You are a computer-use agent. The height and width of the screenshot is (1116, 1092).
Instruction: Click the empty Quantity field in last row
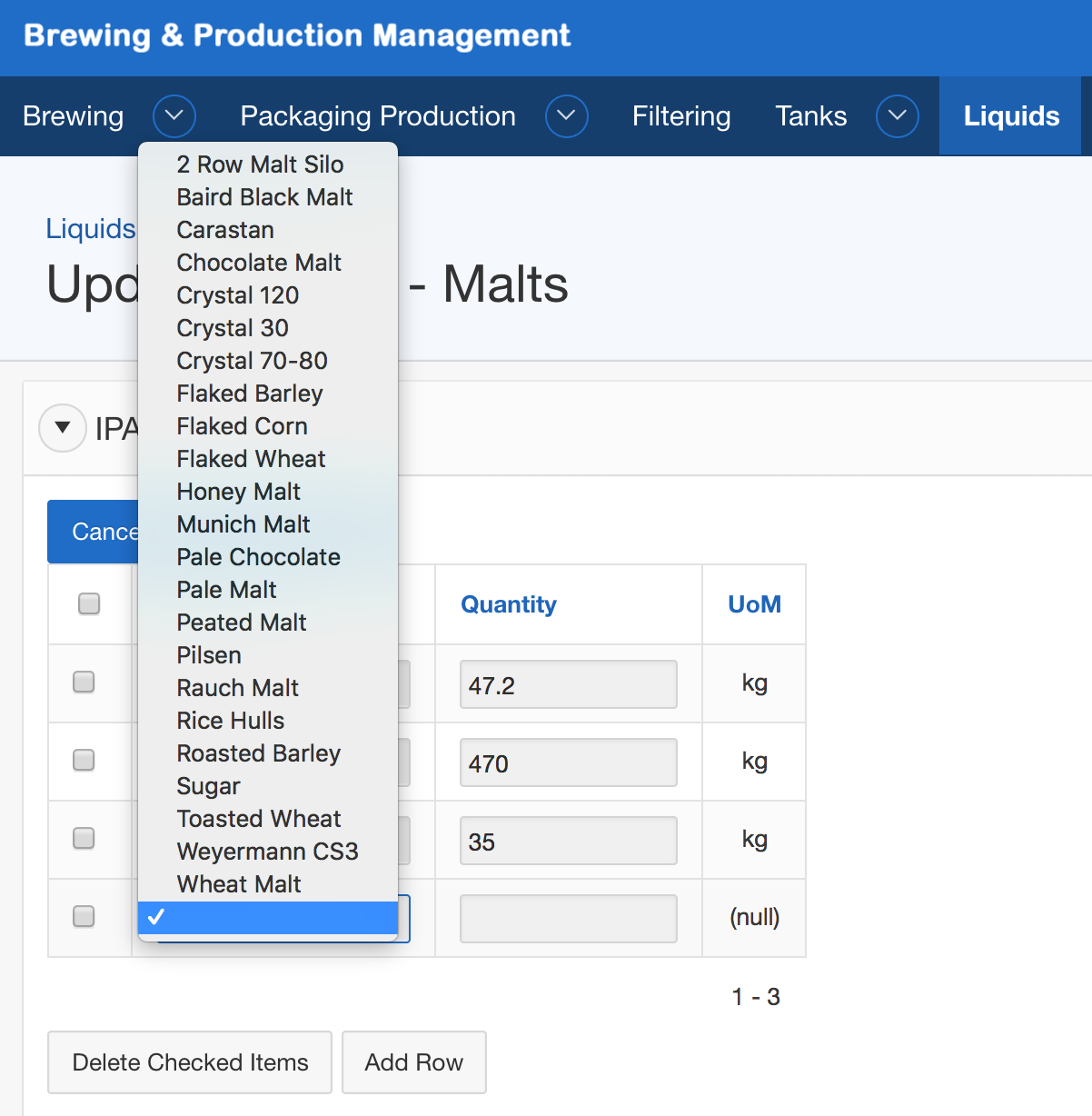tap(568, 919)
